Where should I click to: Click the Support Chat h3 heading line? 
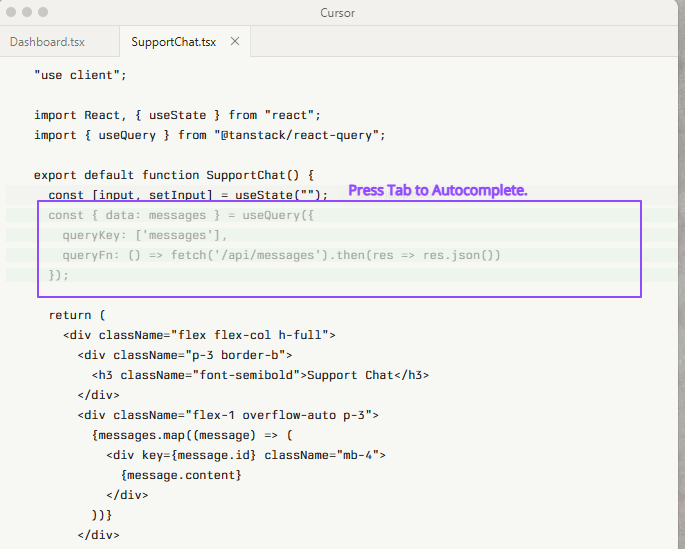(260, 375)
